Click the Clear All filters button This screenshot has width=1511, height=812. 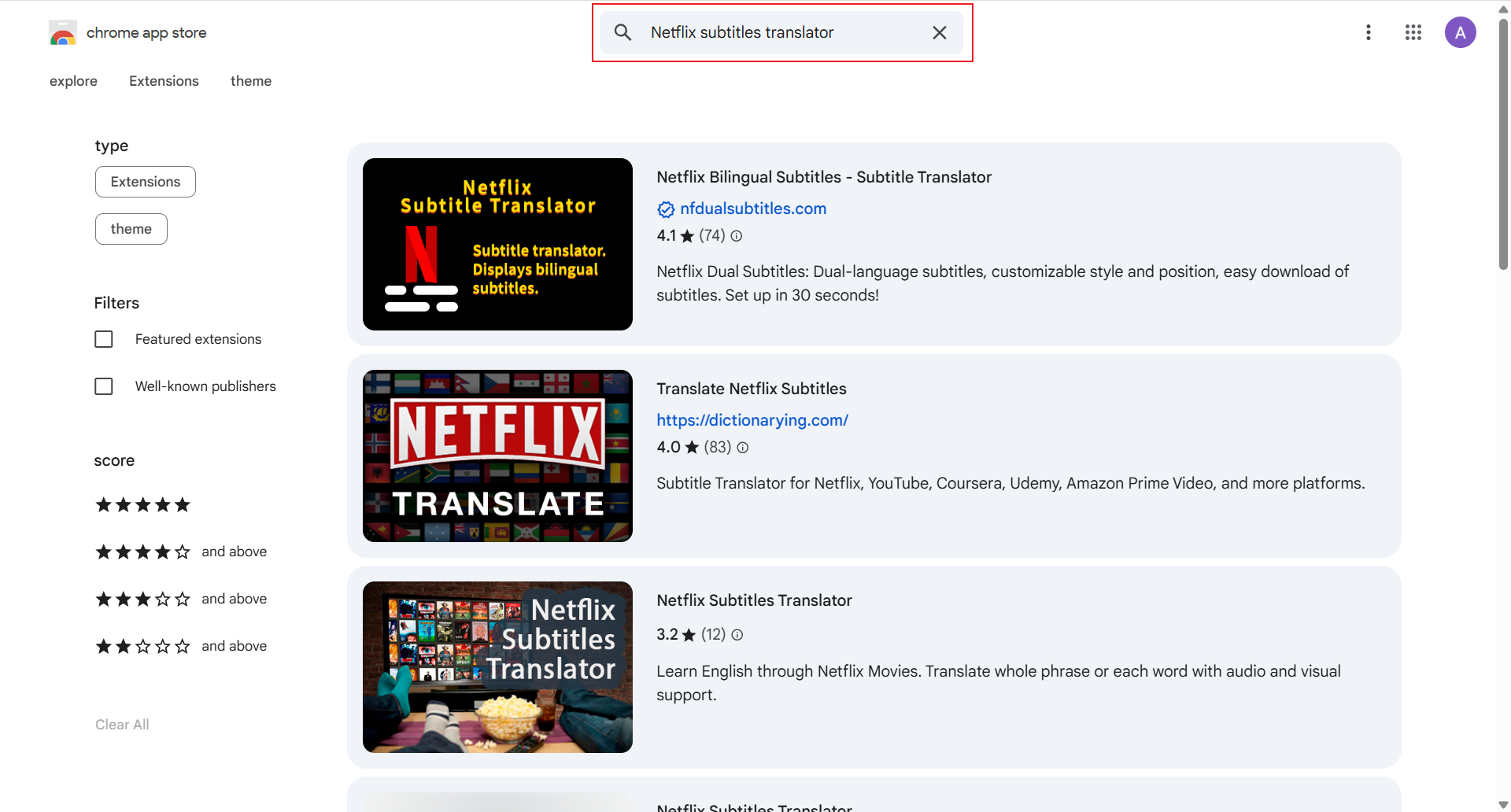[x=122, y=724]
